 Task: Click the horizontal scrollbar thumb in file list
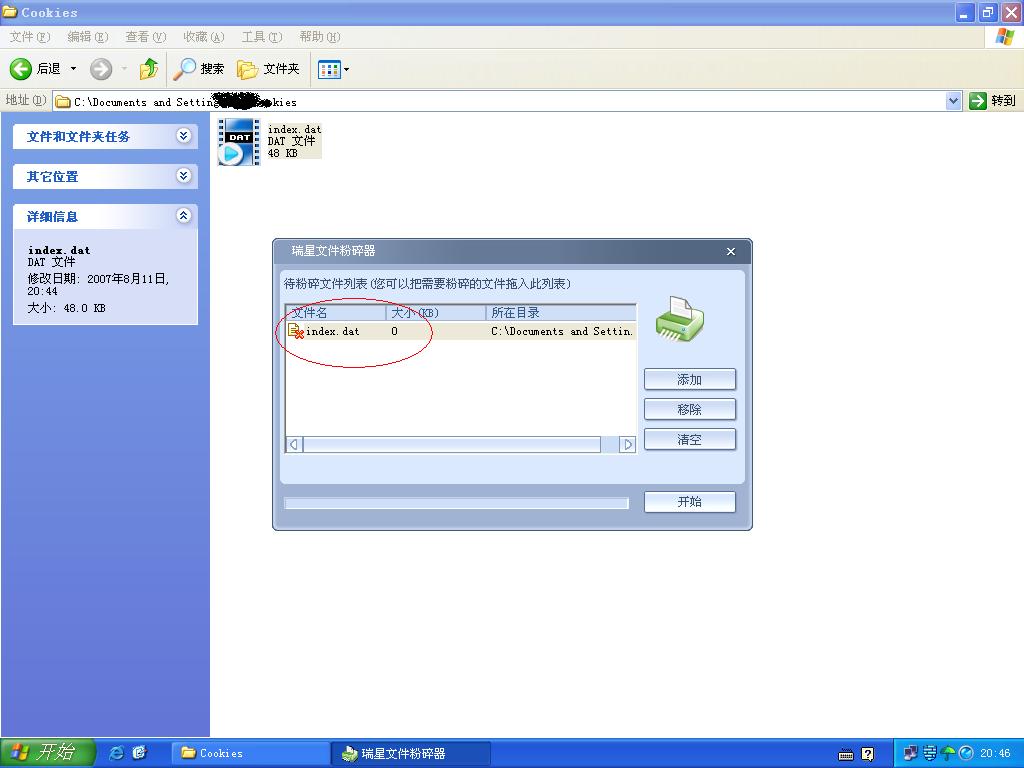coord(452,445)
